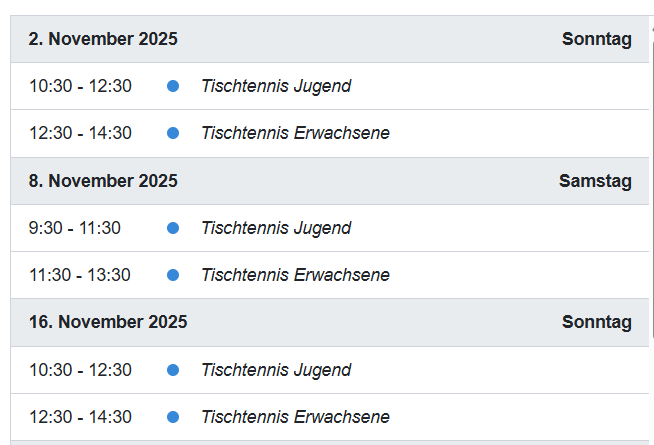Select the 2. November 2025 date header

click(x=103, y=39)
